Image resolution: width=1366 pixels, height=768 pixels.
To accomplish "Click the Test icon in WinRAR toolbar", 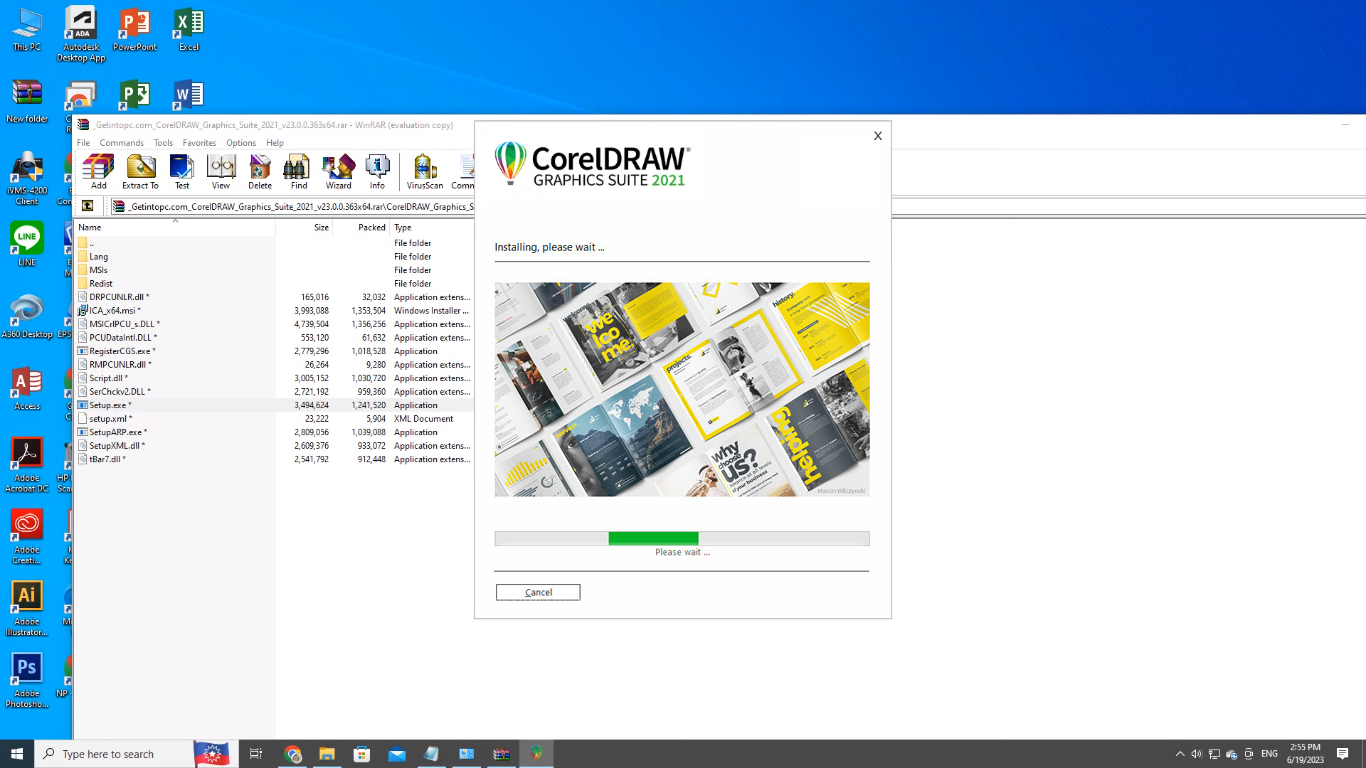I will [182, 171].
